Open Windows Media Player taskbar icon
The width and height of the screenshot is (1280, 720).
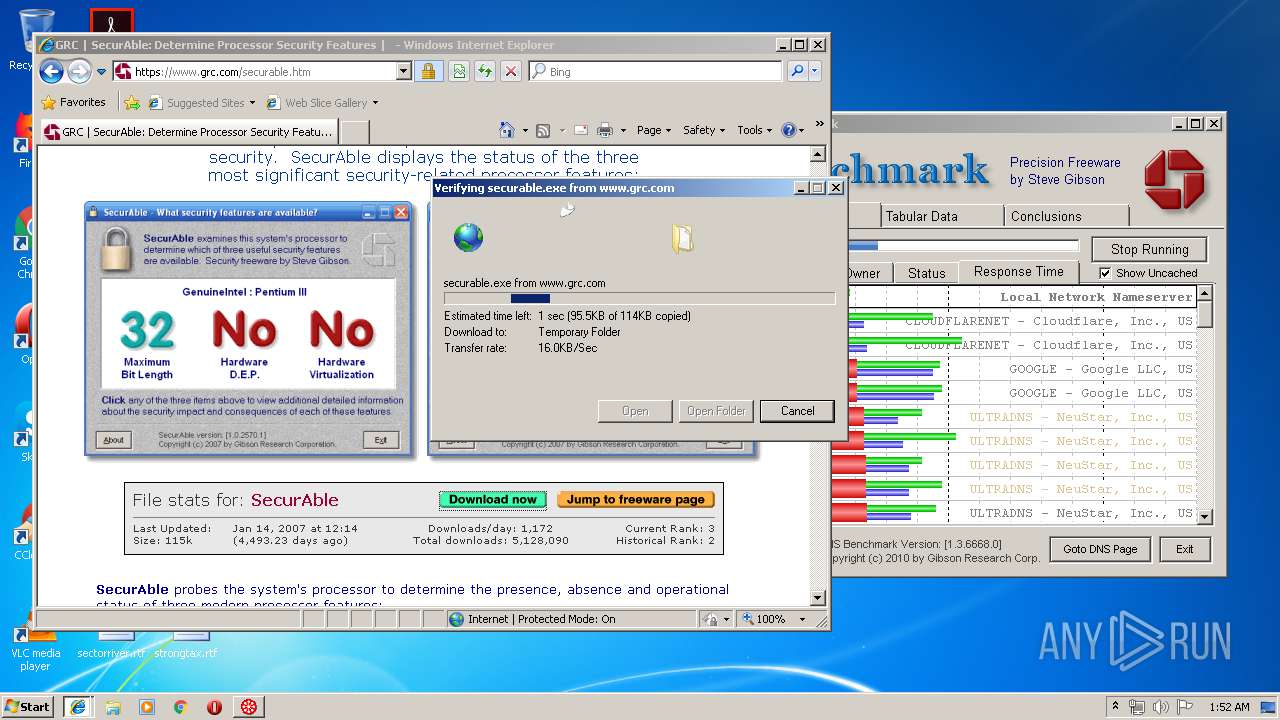click(147, 707)
